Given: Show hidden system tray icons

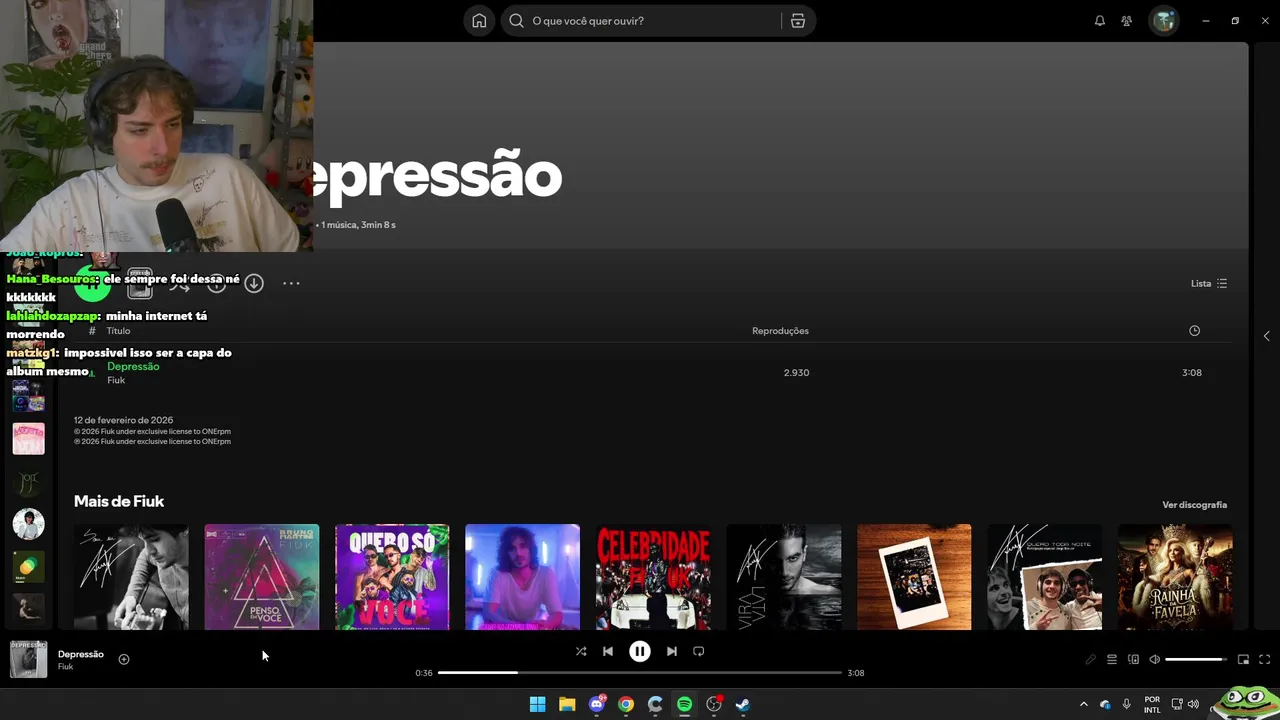Looking at the screenshot, I should coord(1083,704).
